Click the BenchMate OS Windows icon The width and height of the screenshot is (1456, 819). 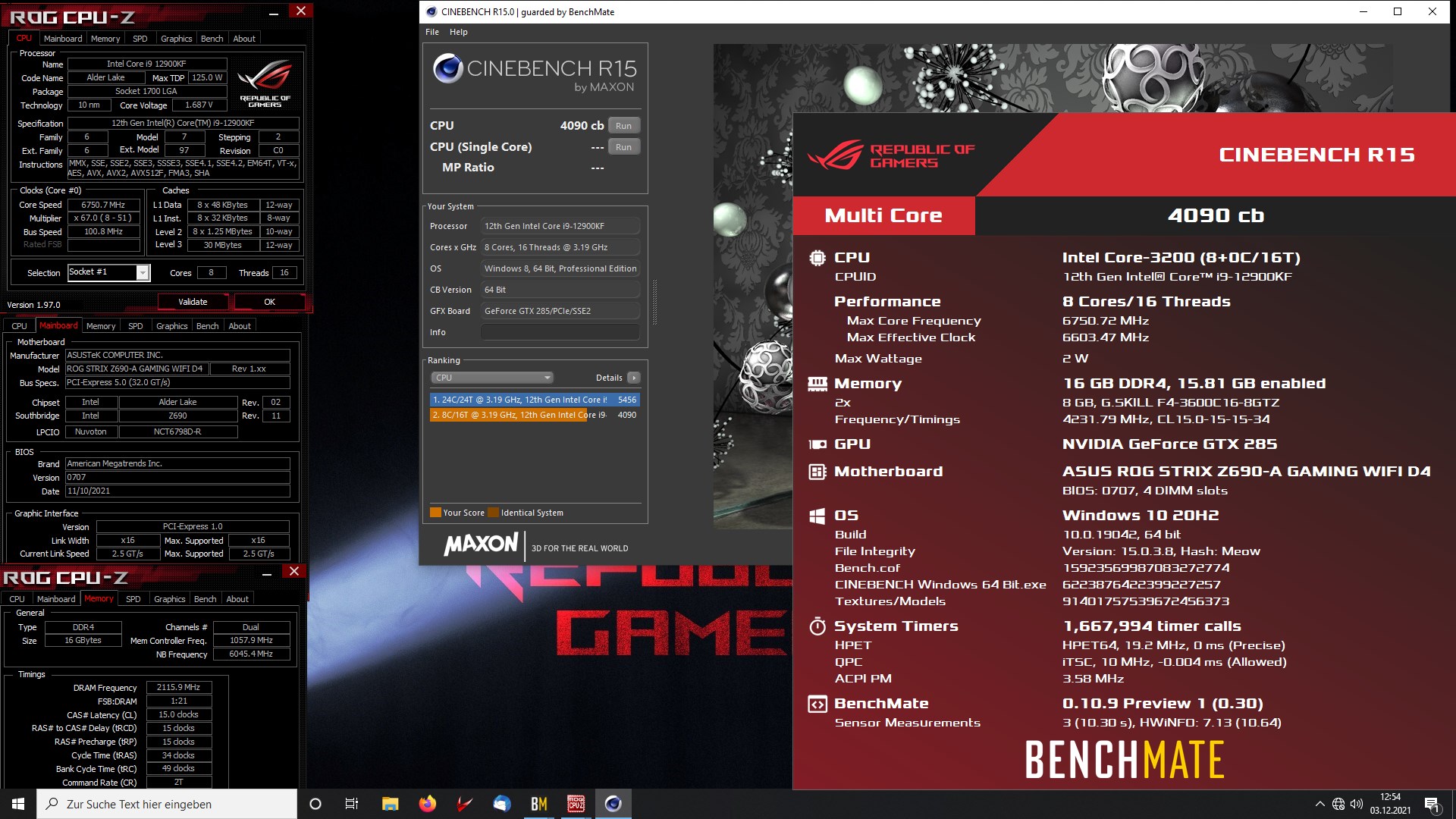point(817,516)
